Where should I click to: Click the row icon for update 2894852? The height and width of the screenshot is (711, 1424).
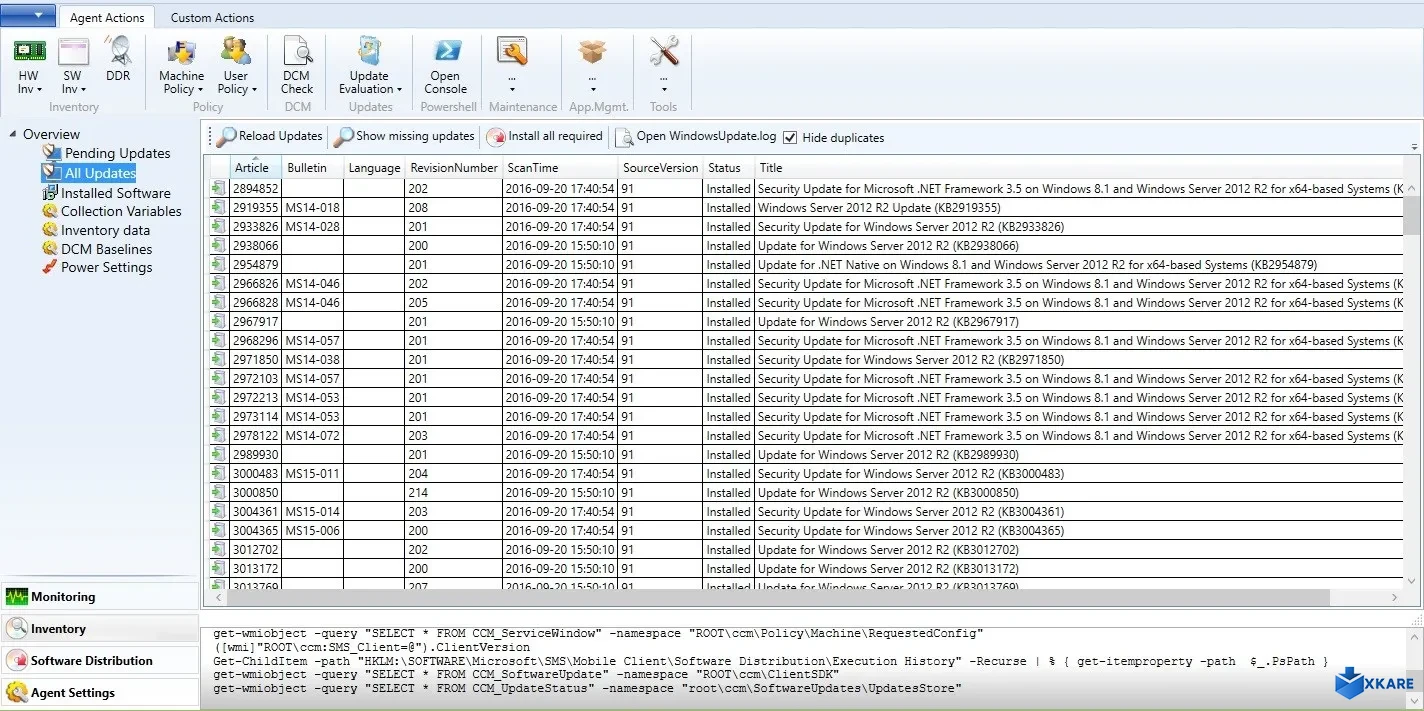(218, 188)
